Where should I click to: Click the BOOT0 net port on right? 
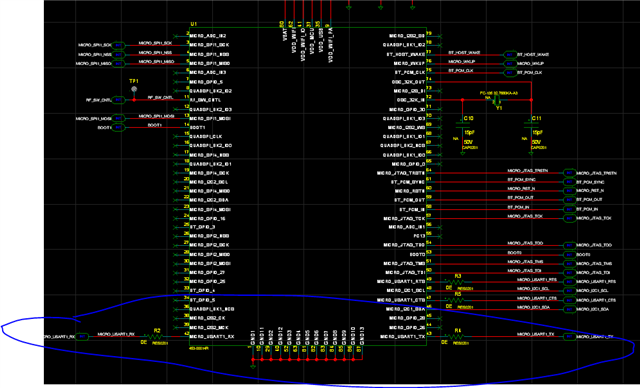click(x=569, y=255)
